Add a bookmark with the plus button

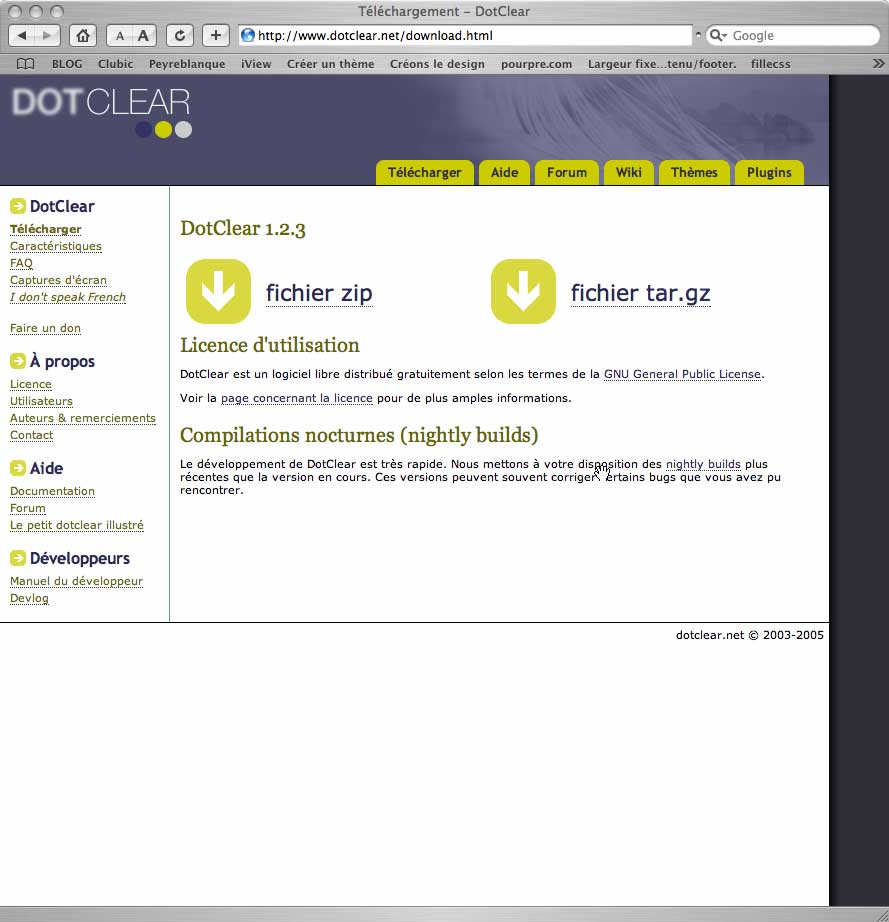coord(216,36)
